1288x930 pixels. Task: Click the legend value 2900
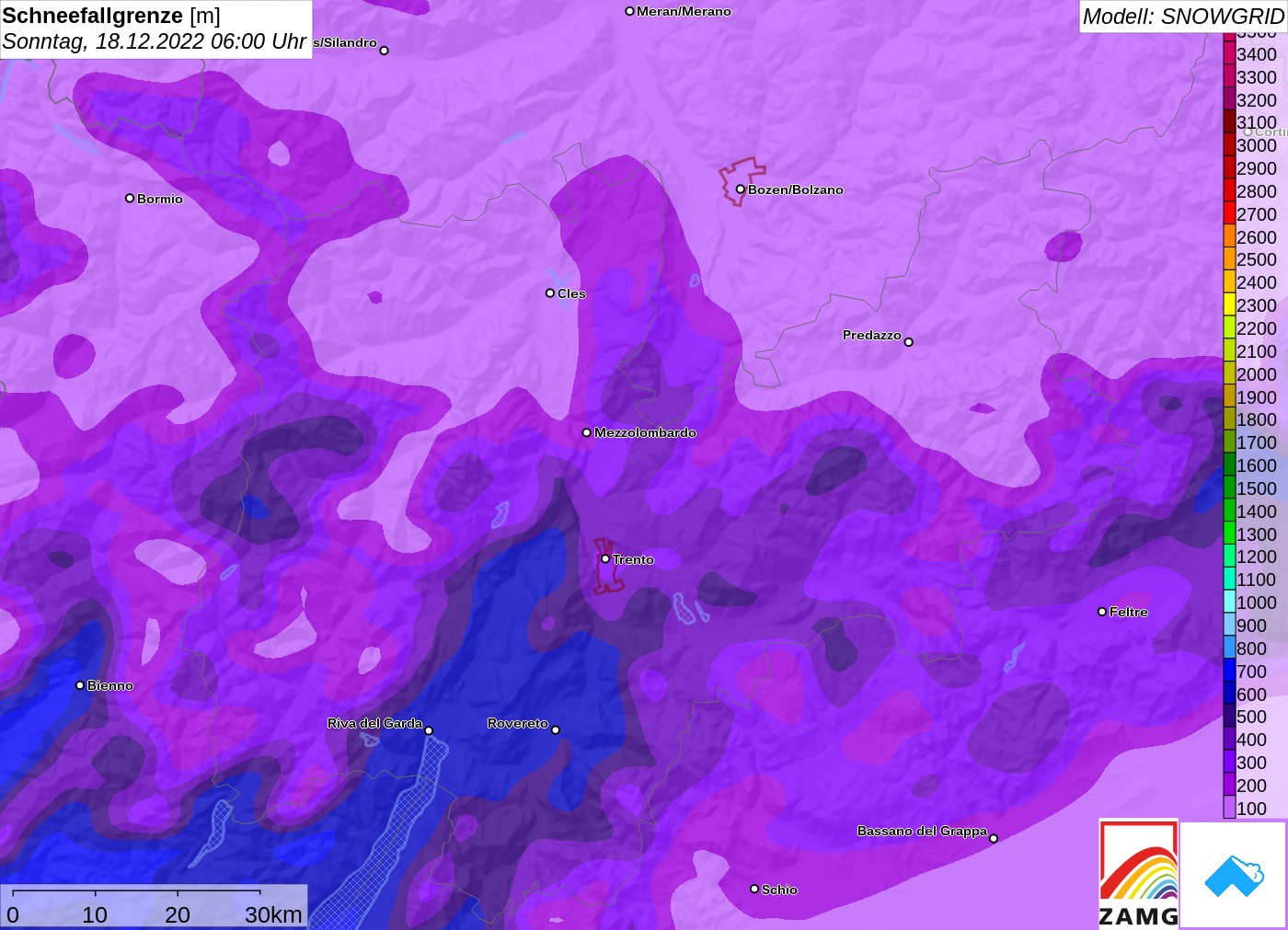1257,168
